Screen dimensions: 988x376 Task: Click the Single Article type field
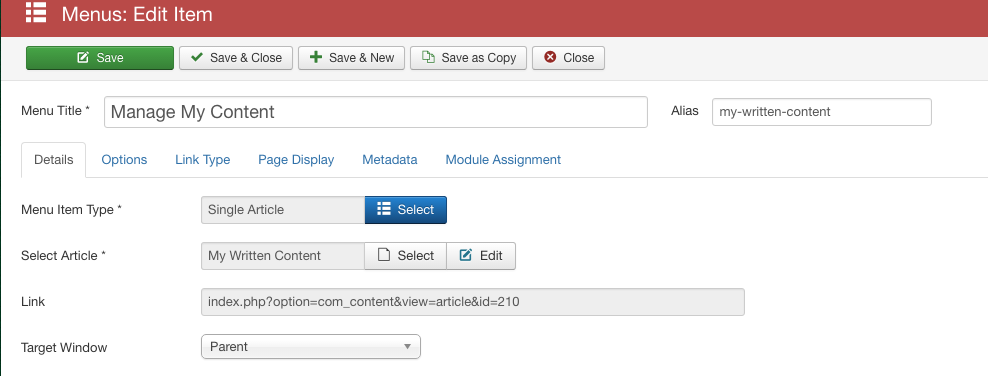tap(283, 210)
